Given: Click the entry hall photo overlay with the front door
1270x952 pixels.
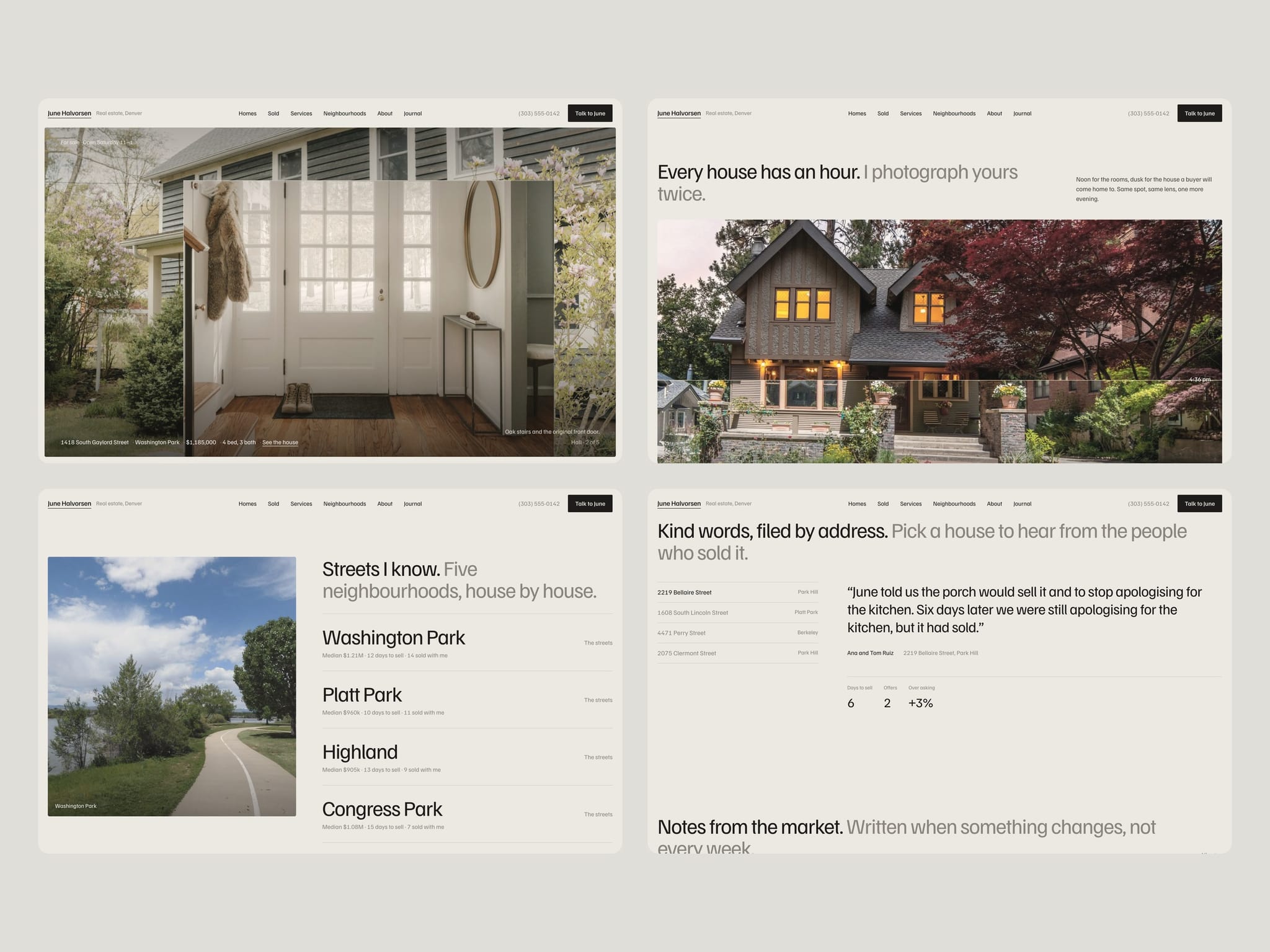Looking at the screenshot, I should click(369, 318).
